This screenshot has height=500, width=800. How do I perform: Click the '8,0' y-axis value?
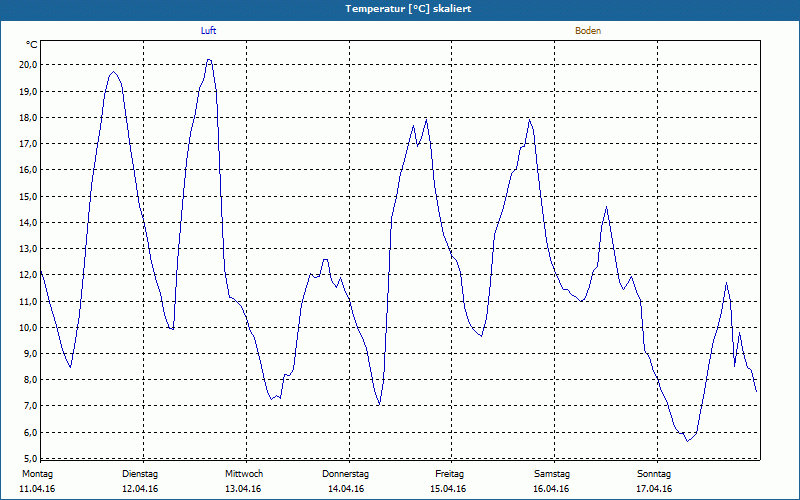click(x=30, y=380)
